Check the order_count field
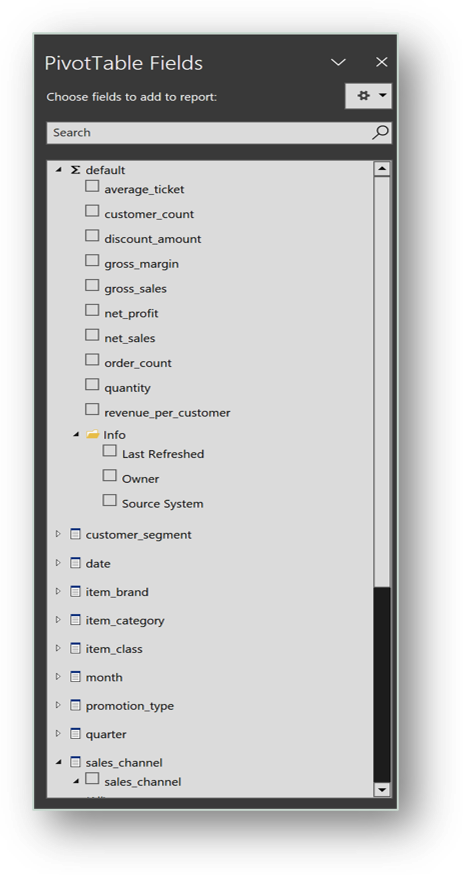 (x=92, y=359)
